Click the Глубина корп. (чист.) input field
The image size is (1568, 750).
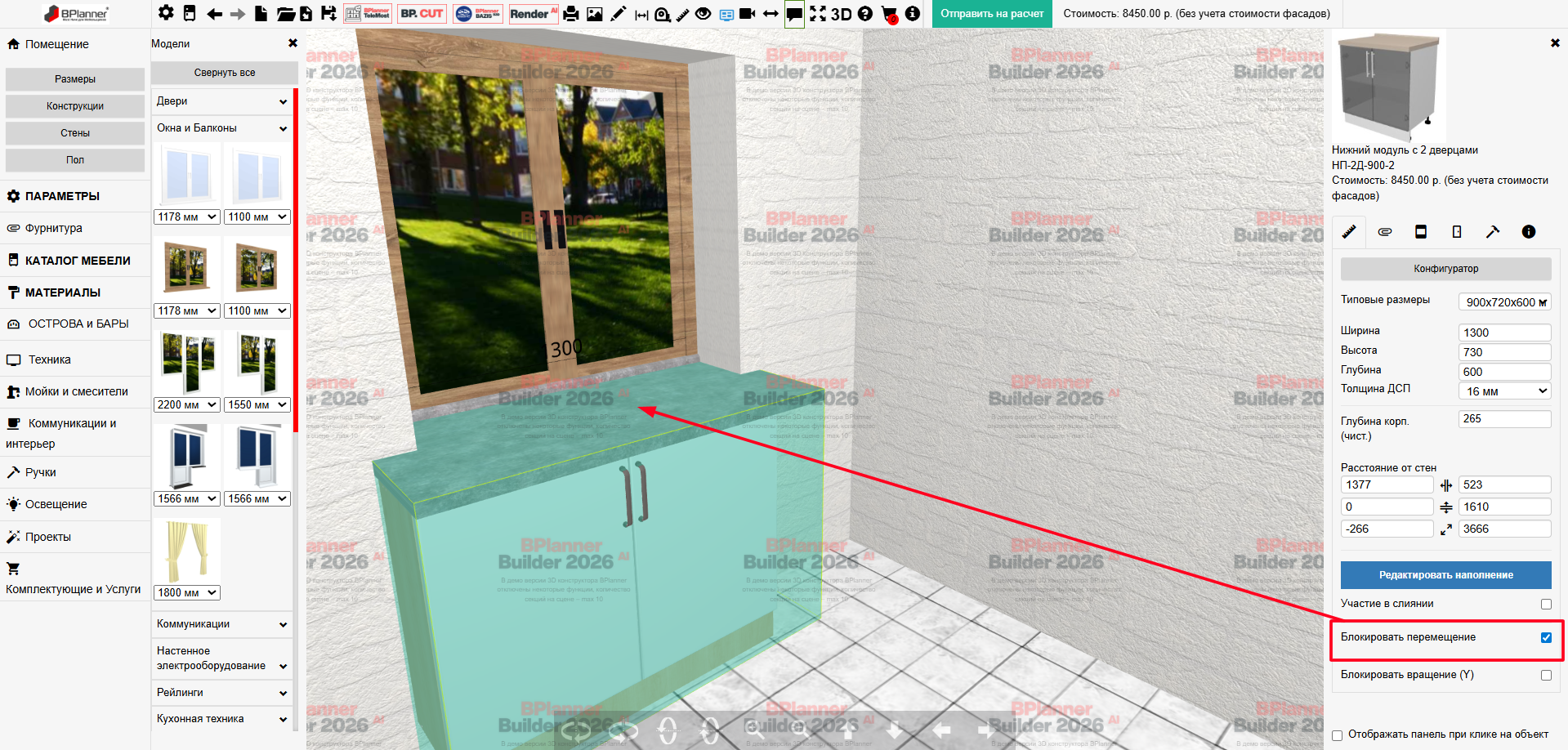[x=1505, y=419]
